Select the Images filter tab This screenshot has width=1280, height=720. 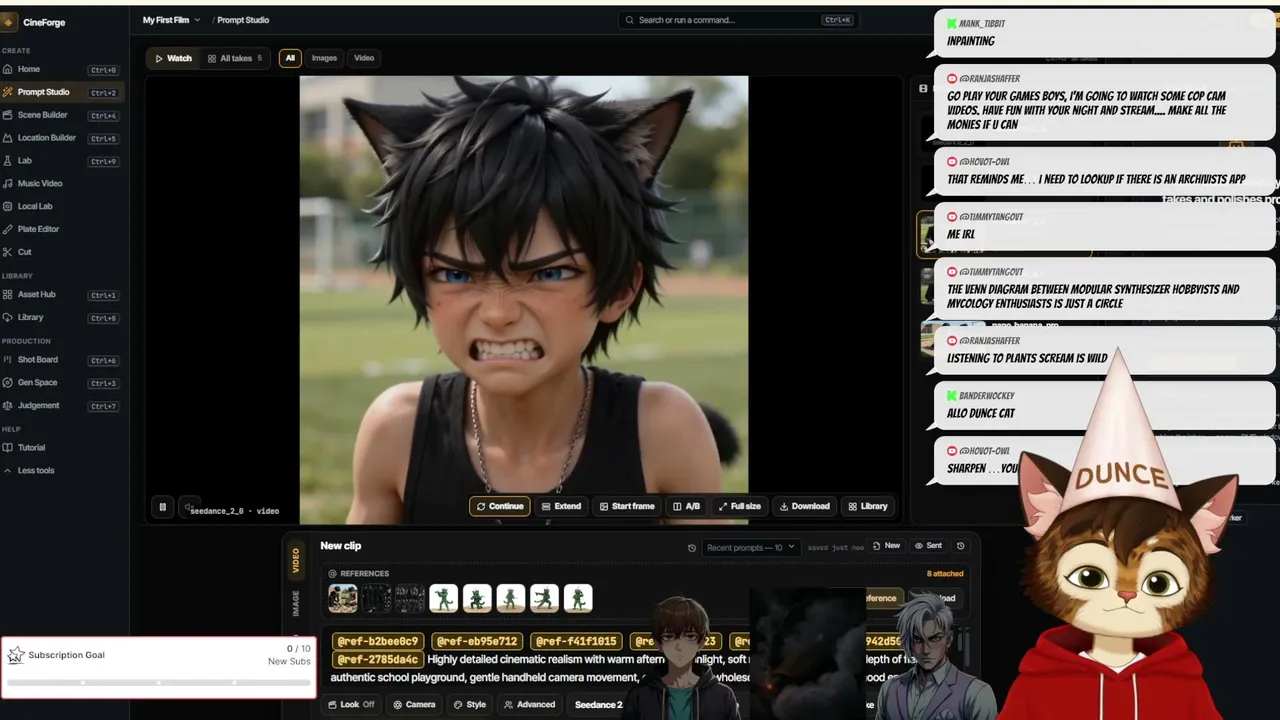(x=324, y=58)
